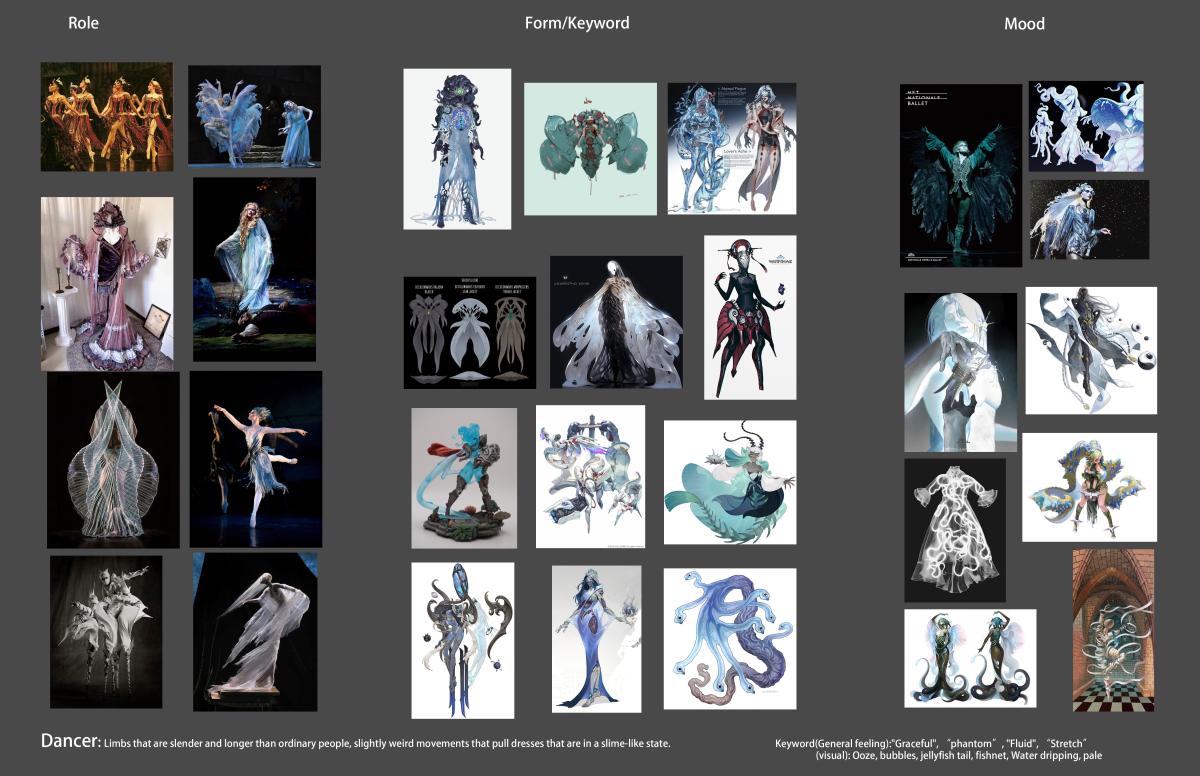1200x776 pixels.
Task: Click the four red-gold costumed dancers photo
Action: (106, 117)
